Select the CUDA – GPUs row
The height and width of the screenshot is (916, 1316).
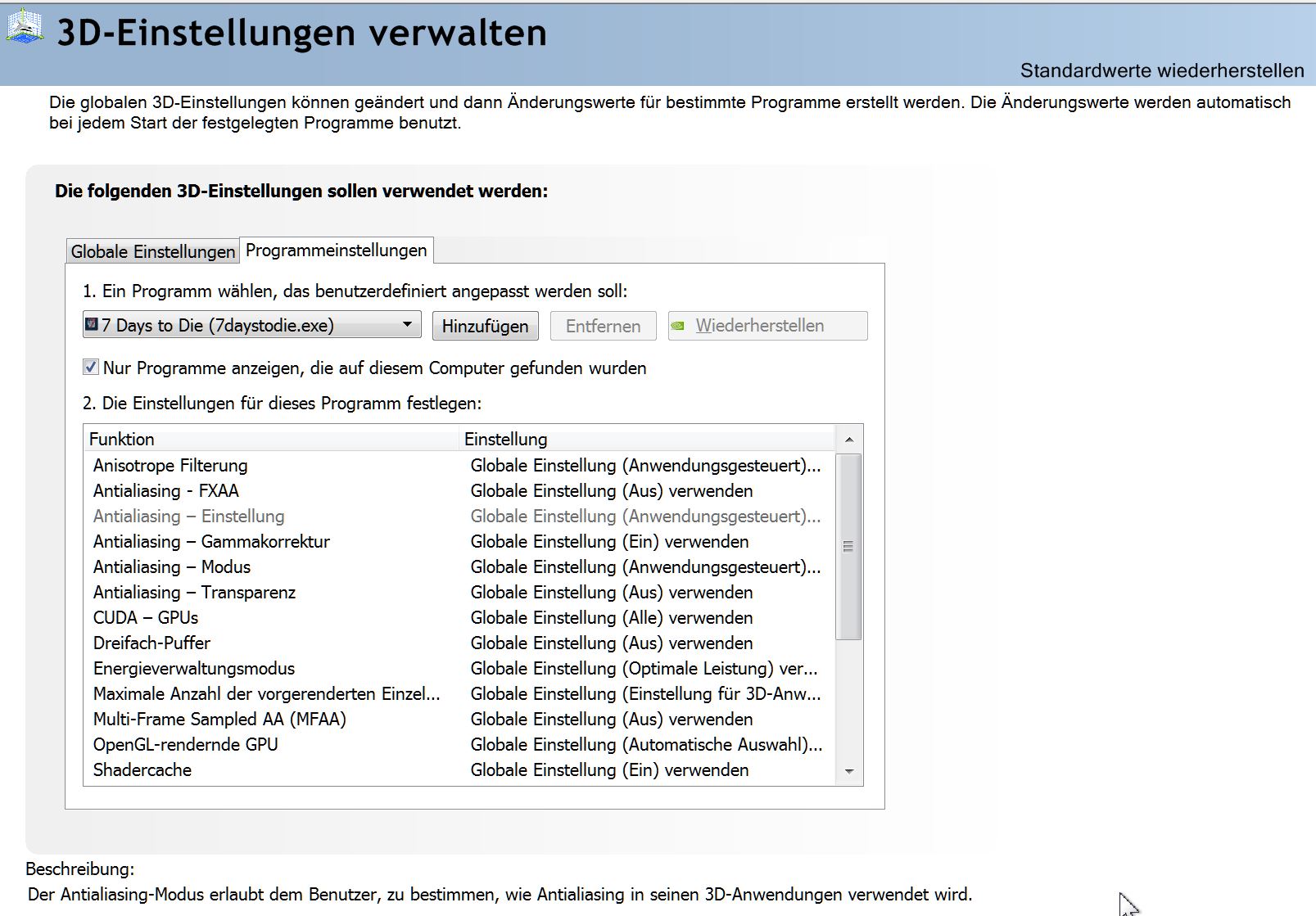459,617
